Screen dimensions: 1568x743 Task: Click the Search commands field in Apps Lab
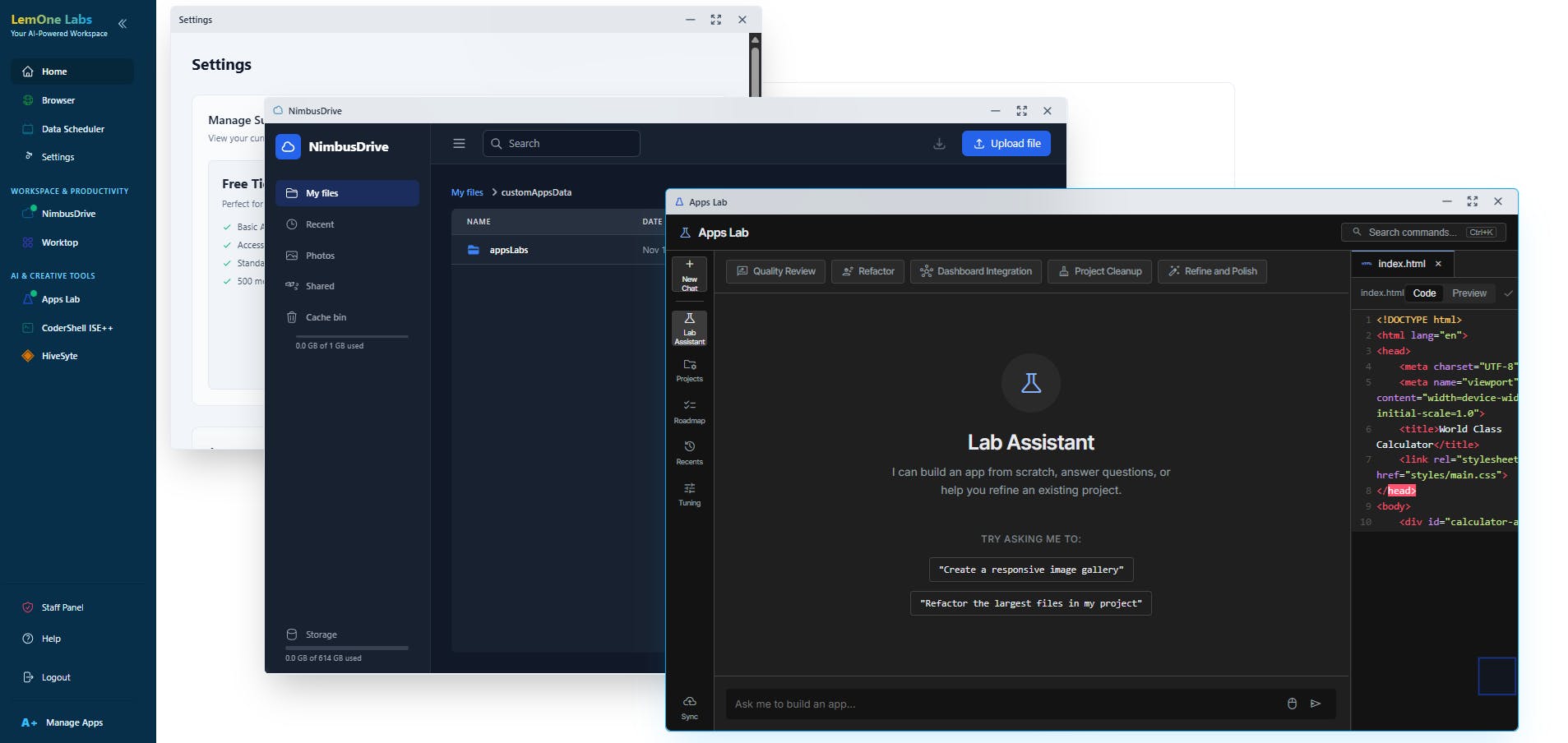point(1423,233)
